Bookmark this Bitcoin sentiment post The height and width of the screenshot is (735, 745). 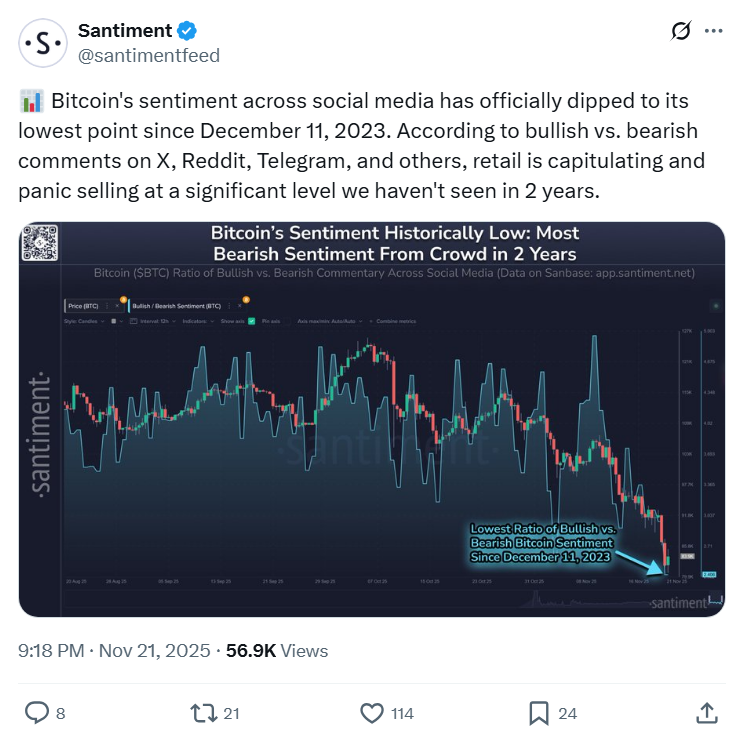(538, 712)
